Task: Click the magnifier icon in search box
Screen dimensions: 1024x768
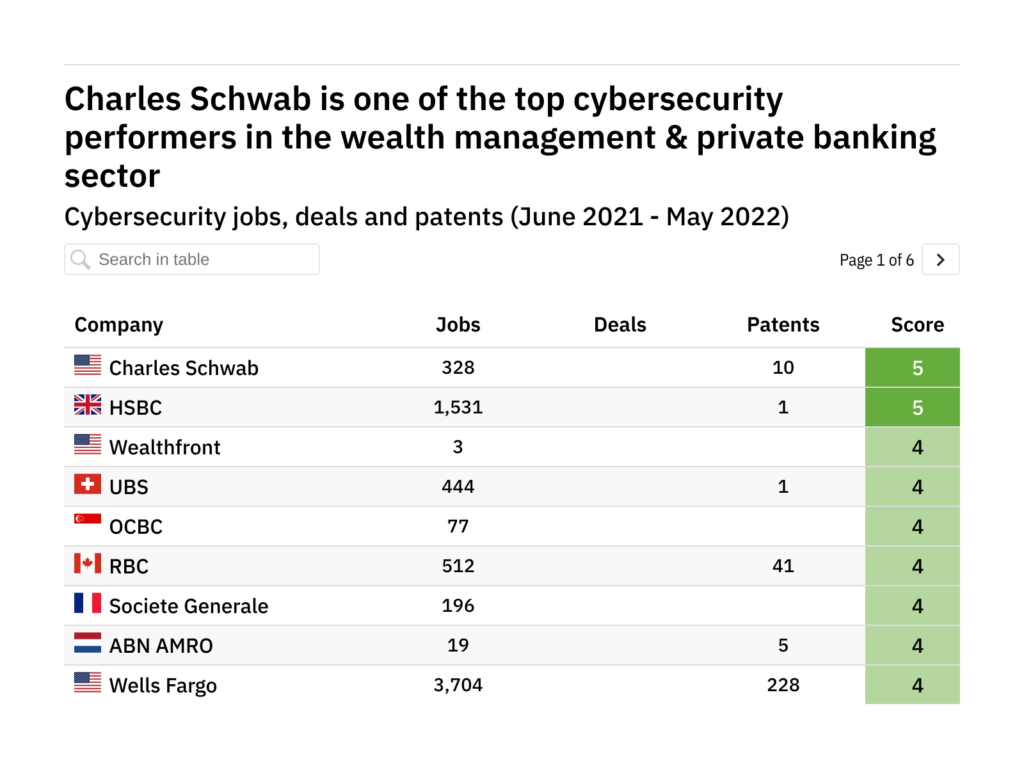Action: [x=80, y=260]
